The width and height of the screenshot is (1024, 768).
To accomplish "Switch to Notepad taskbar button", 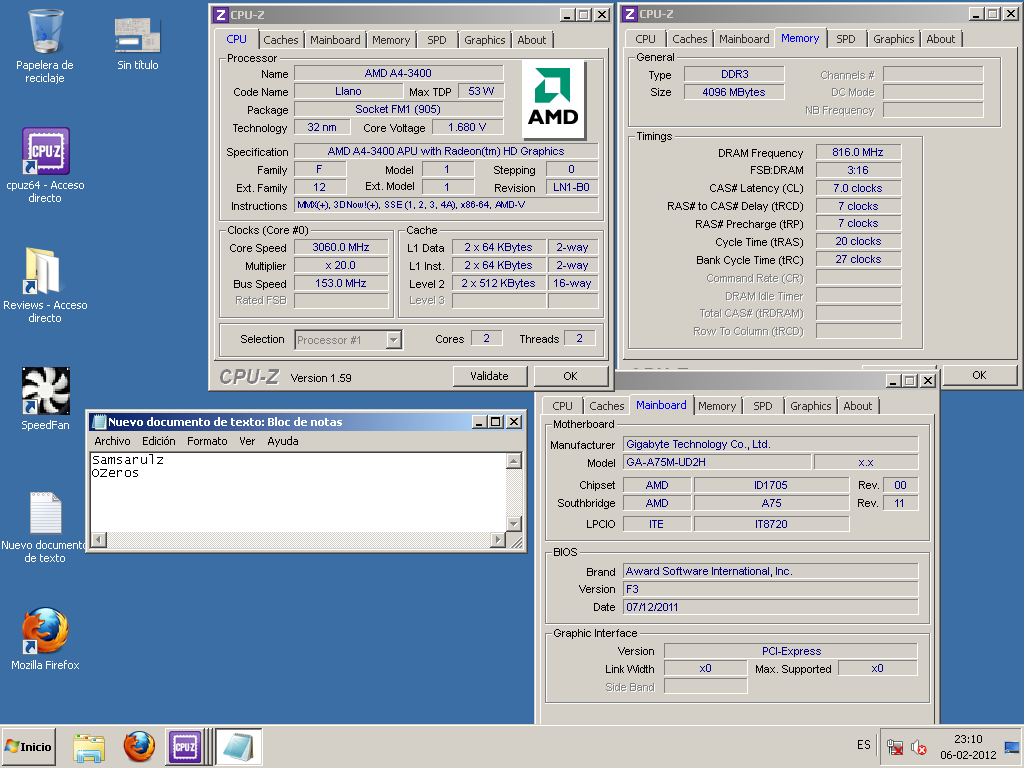I will tap(238, 746).
